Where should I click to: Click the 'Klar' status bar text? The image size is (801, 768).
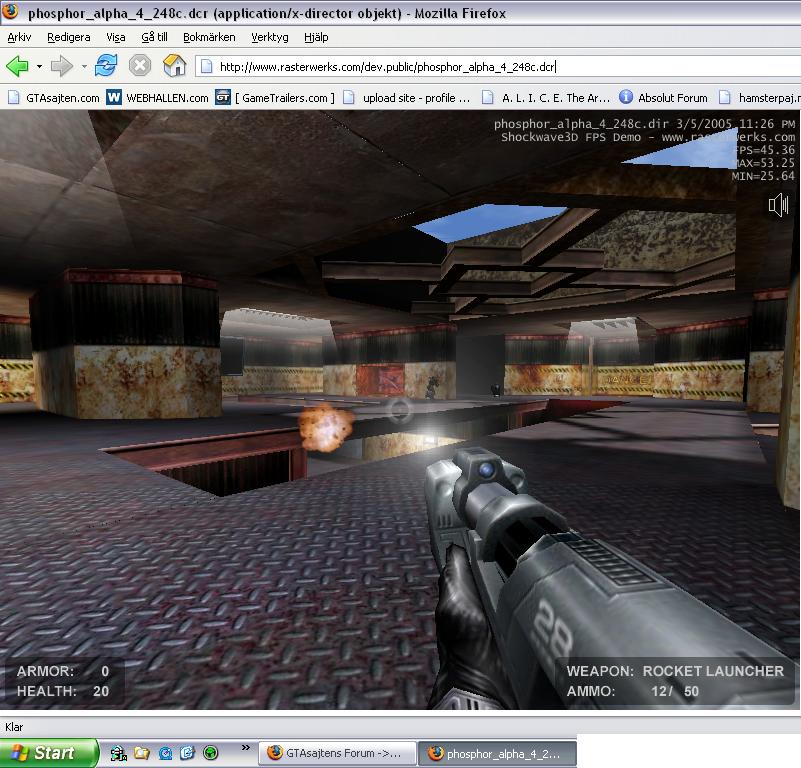(x=14, y=727)
